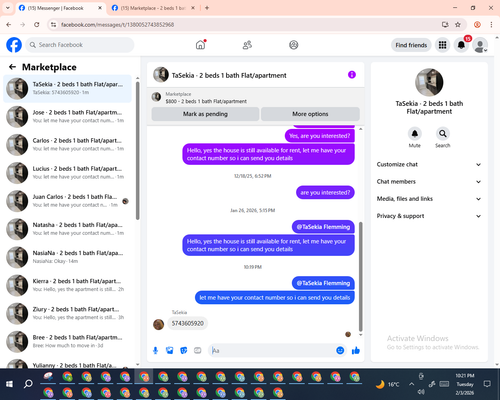Screen dimensions: 500x400
Task: Open the Facebook logo home link
Action: pyautogui.click(x=14, y=45)
